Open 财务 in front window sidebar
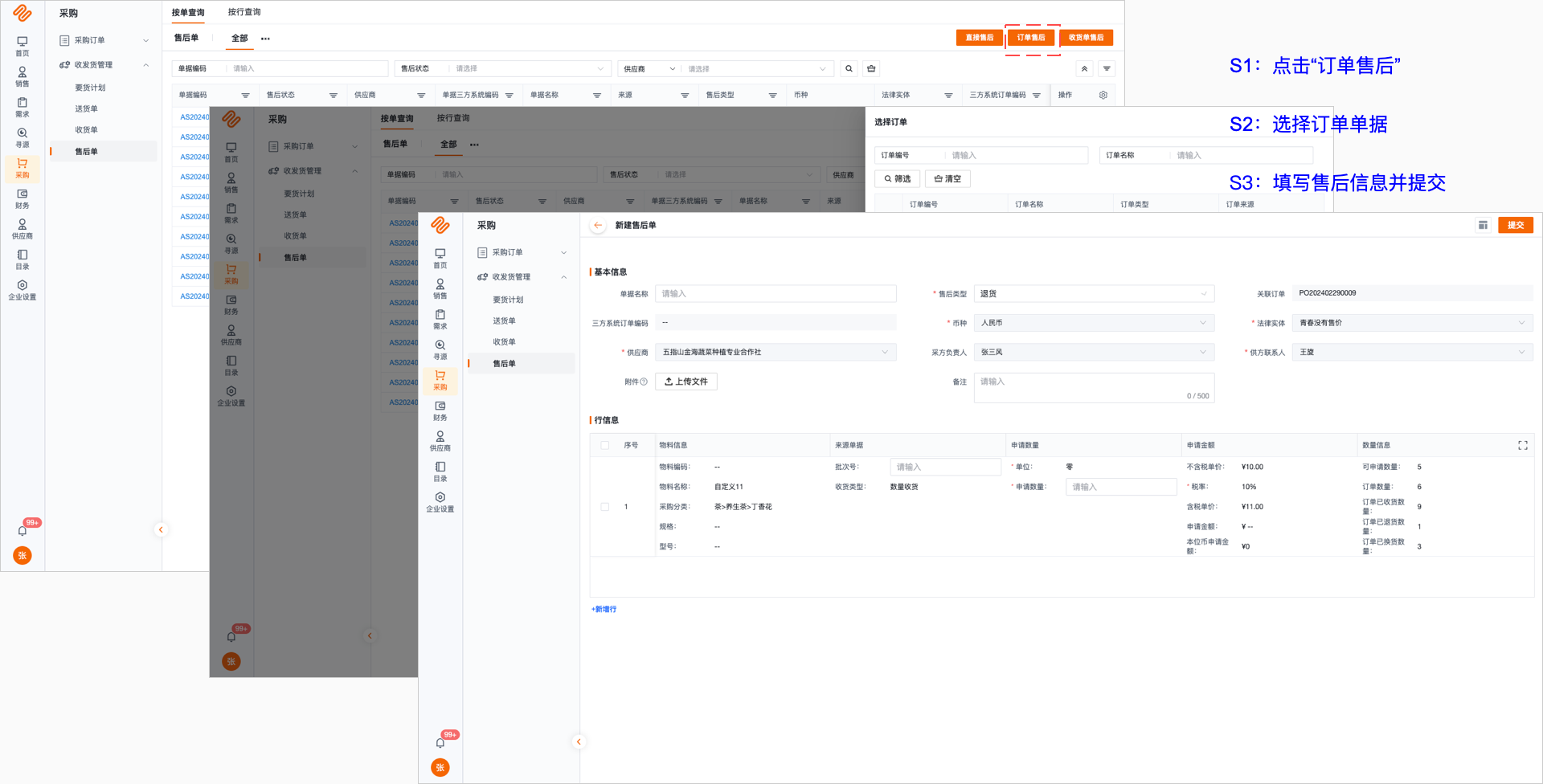The image size is (1543, 784). [x=440, y=410]
